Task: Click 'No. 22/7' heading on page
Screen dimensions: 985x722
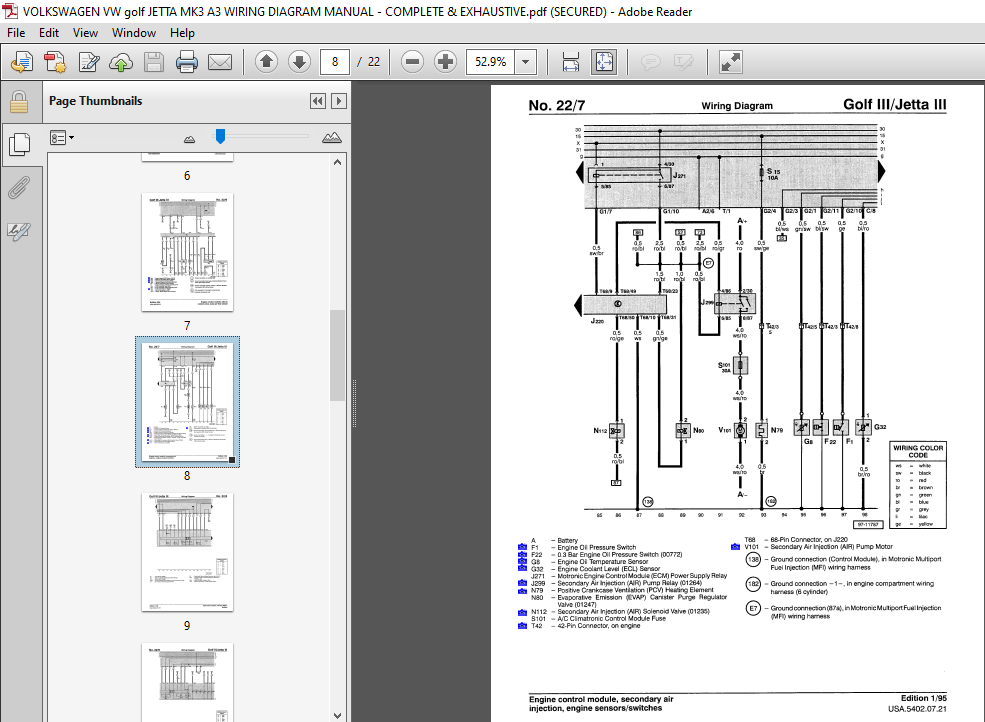Action: [x=557, y=106]
